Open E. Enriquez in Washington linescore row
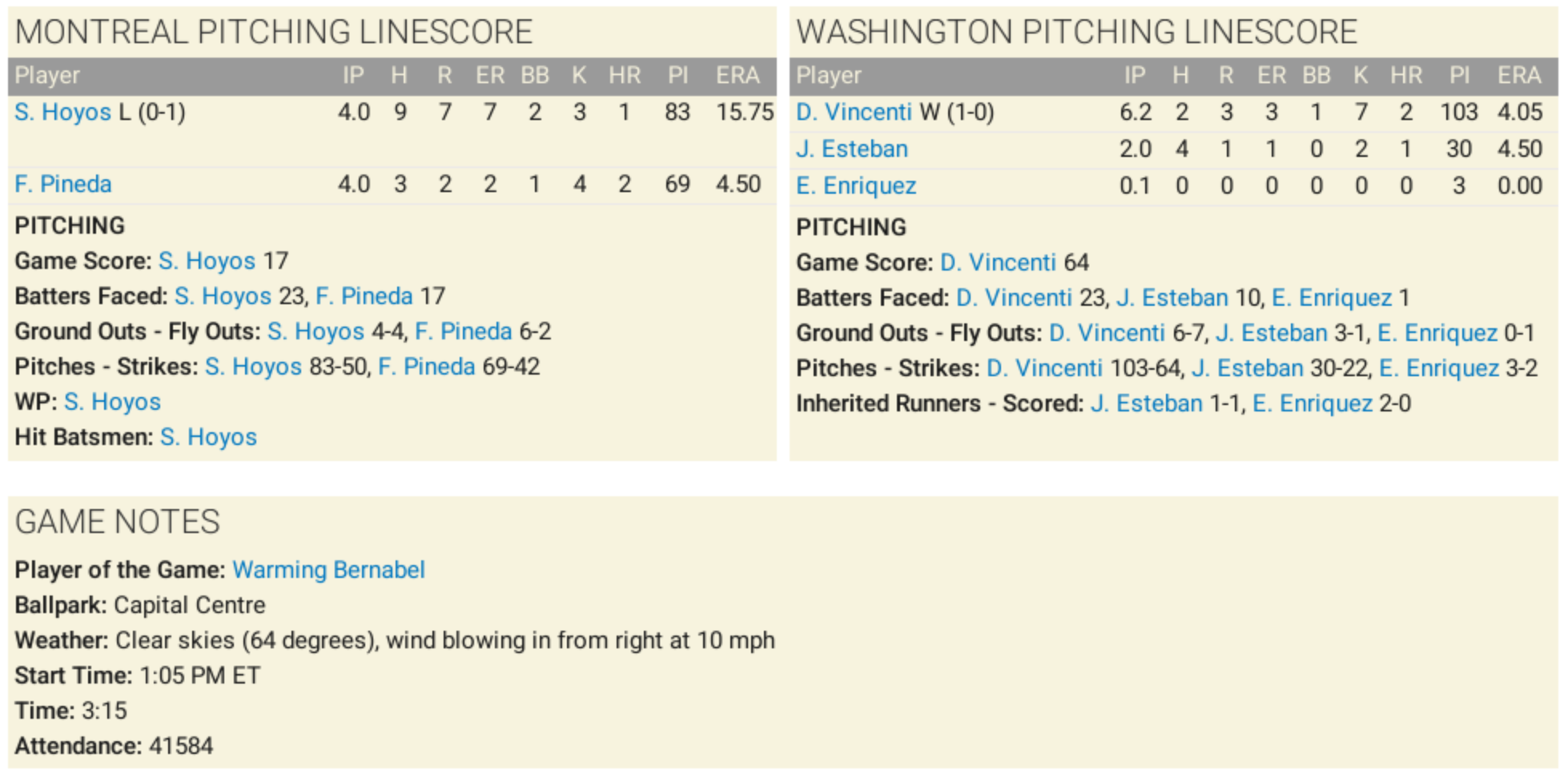This screenshot has height=770, width=1568. (855, 186)
